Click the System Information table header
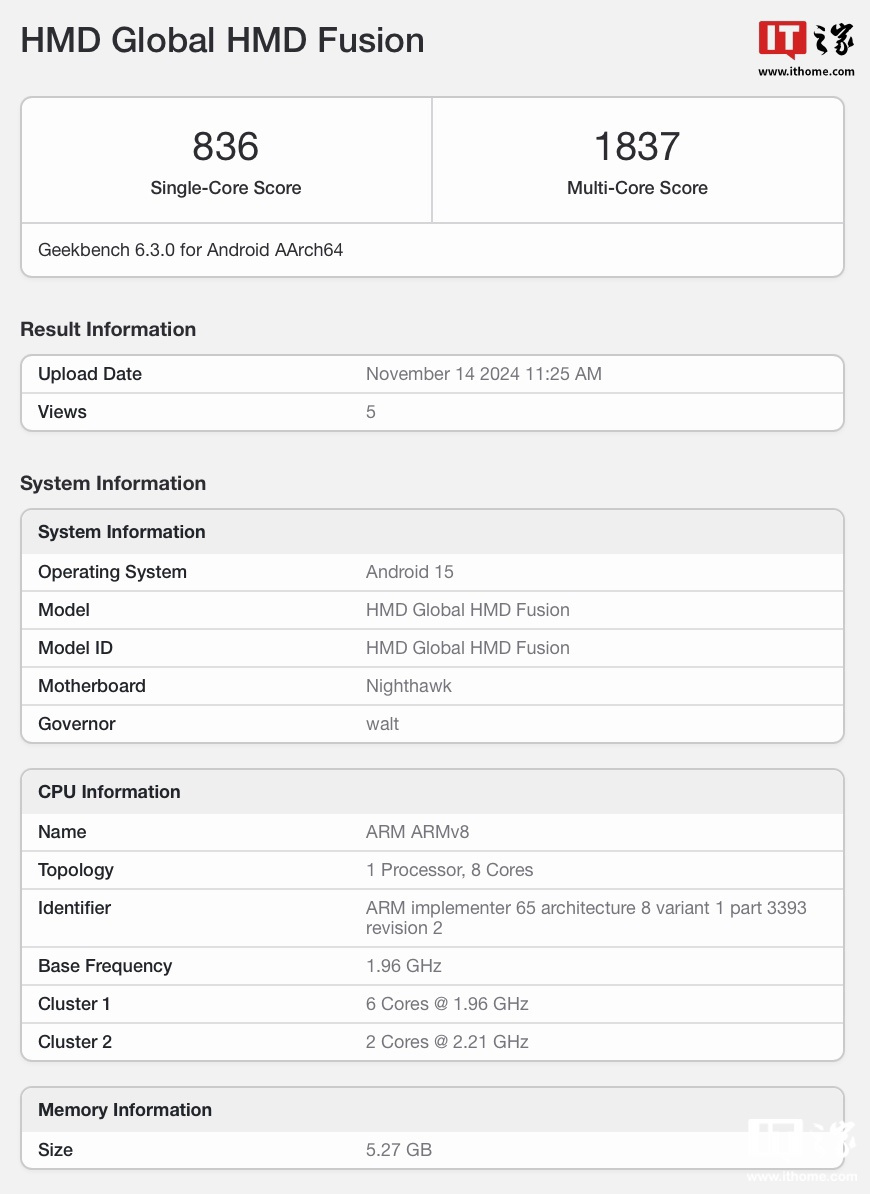This screenshot has width=870, height=1194. click(x=122, y=532)
